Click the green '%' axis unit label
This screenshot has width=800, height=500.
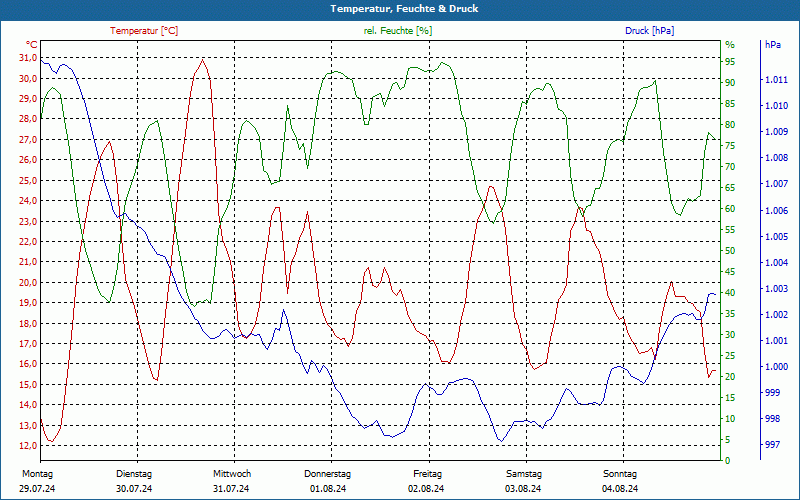730,44
